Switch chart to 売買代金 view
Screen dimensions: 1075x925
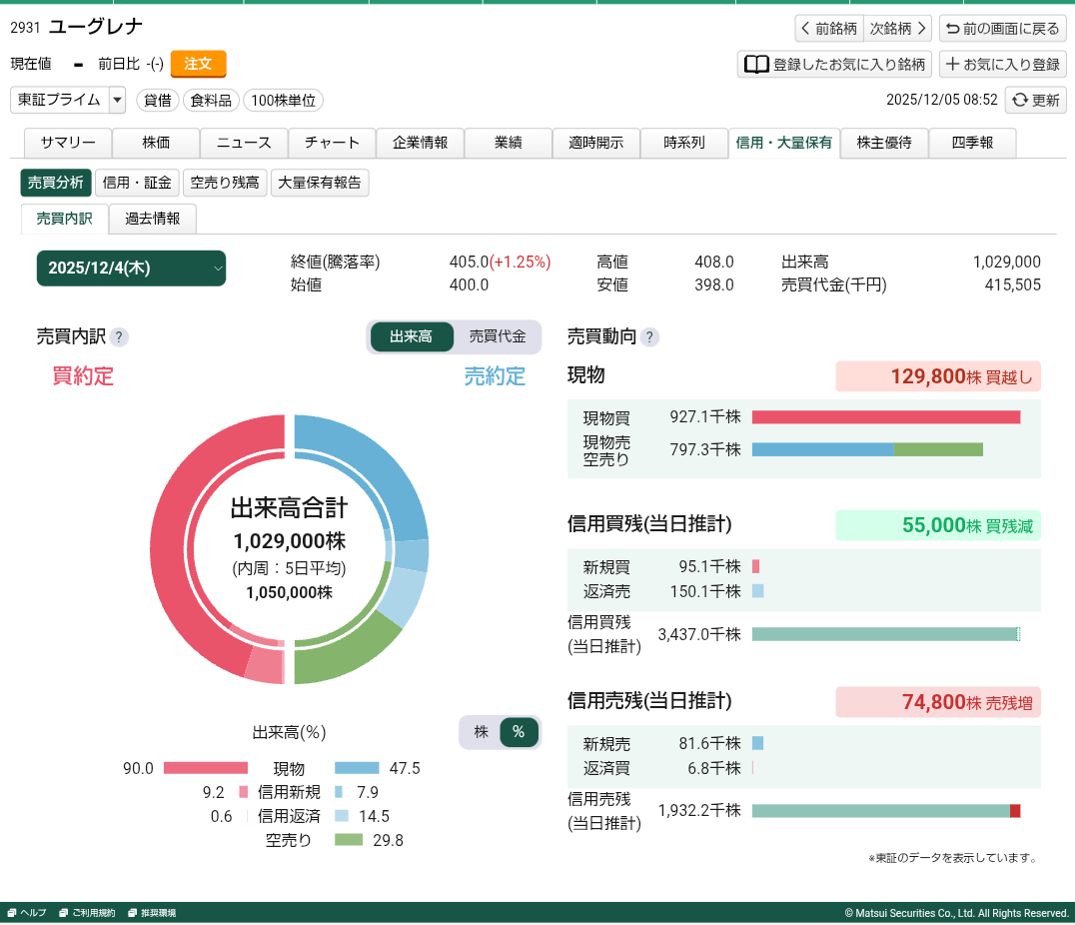[497, 337]
